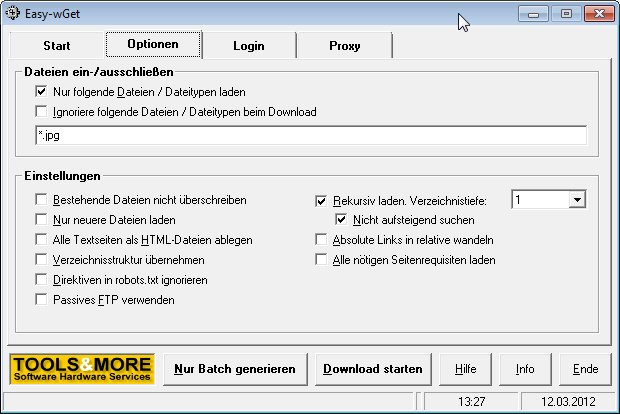Uncheck 'Nur folgende Dateien / Dateitypen laden'
620x414 pixels.
tap(41, 92)
